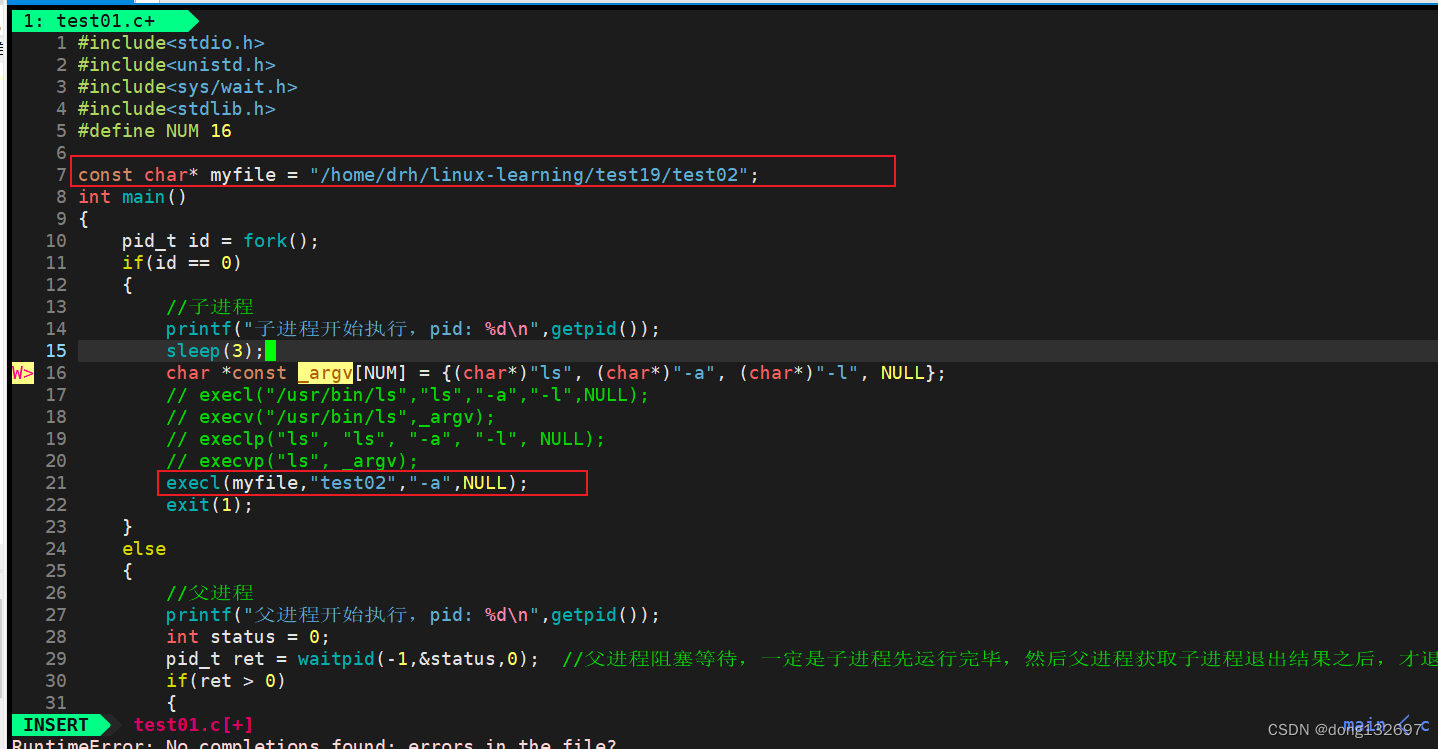
Task: Click 'if(id == 0)' condition line
Action: coord(182,263)
